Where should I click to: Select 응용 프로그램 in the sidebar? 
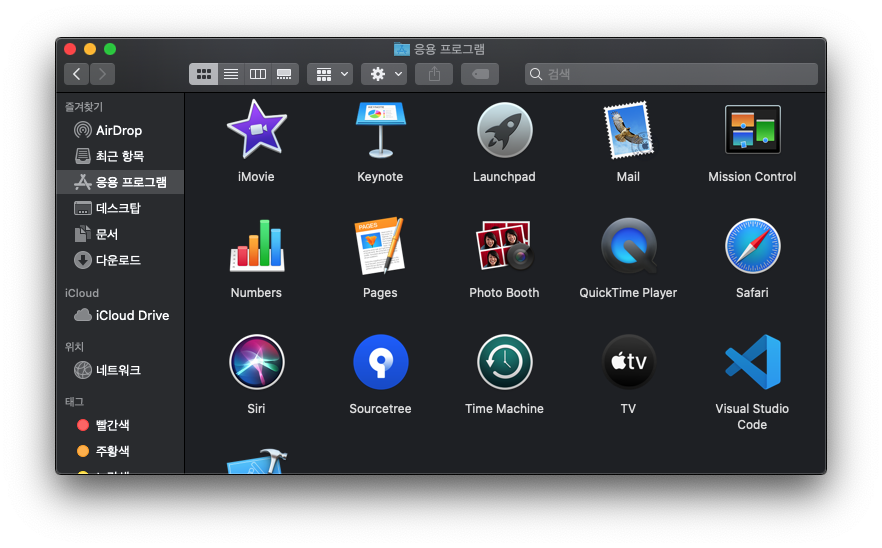[120, 182]
